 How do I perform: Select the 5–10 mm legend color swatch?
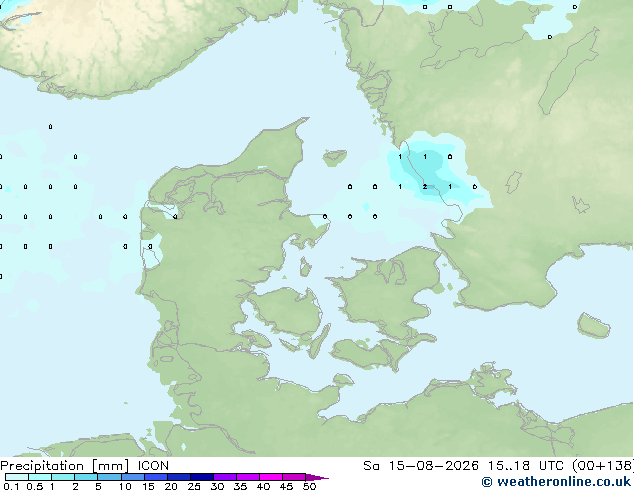click(x=109, y=477)
